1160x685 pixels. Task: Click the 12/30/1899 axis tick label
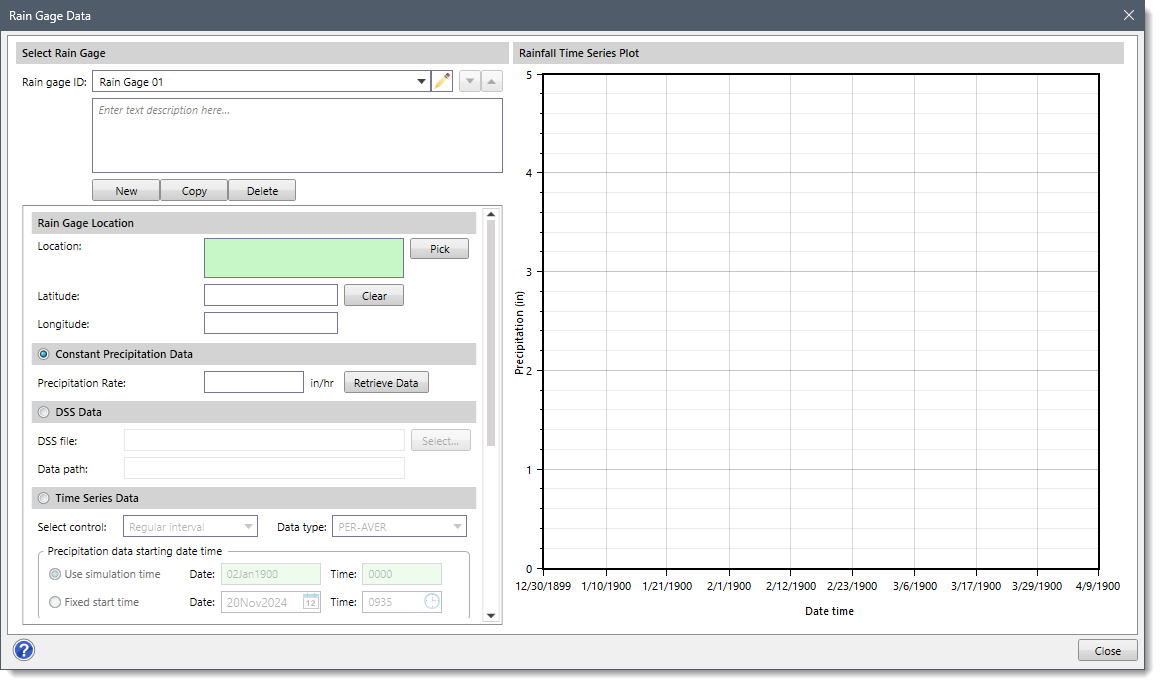click(x=543, y=586)
